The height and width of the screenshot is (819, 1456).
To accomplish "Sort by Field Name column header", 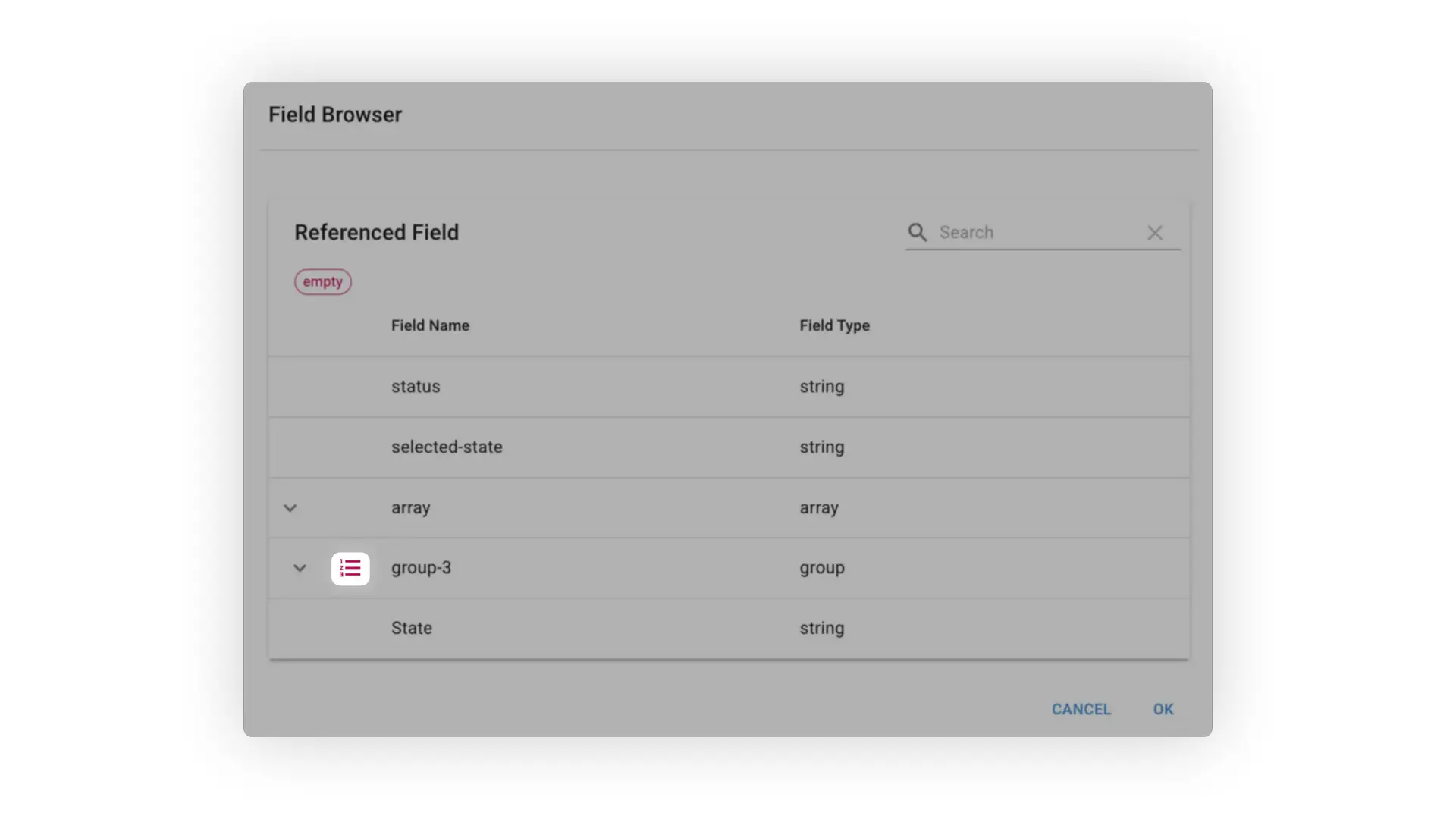I will pos(430,325).
